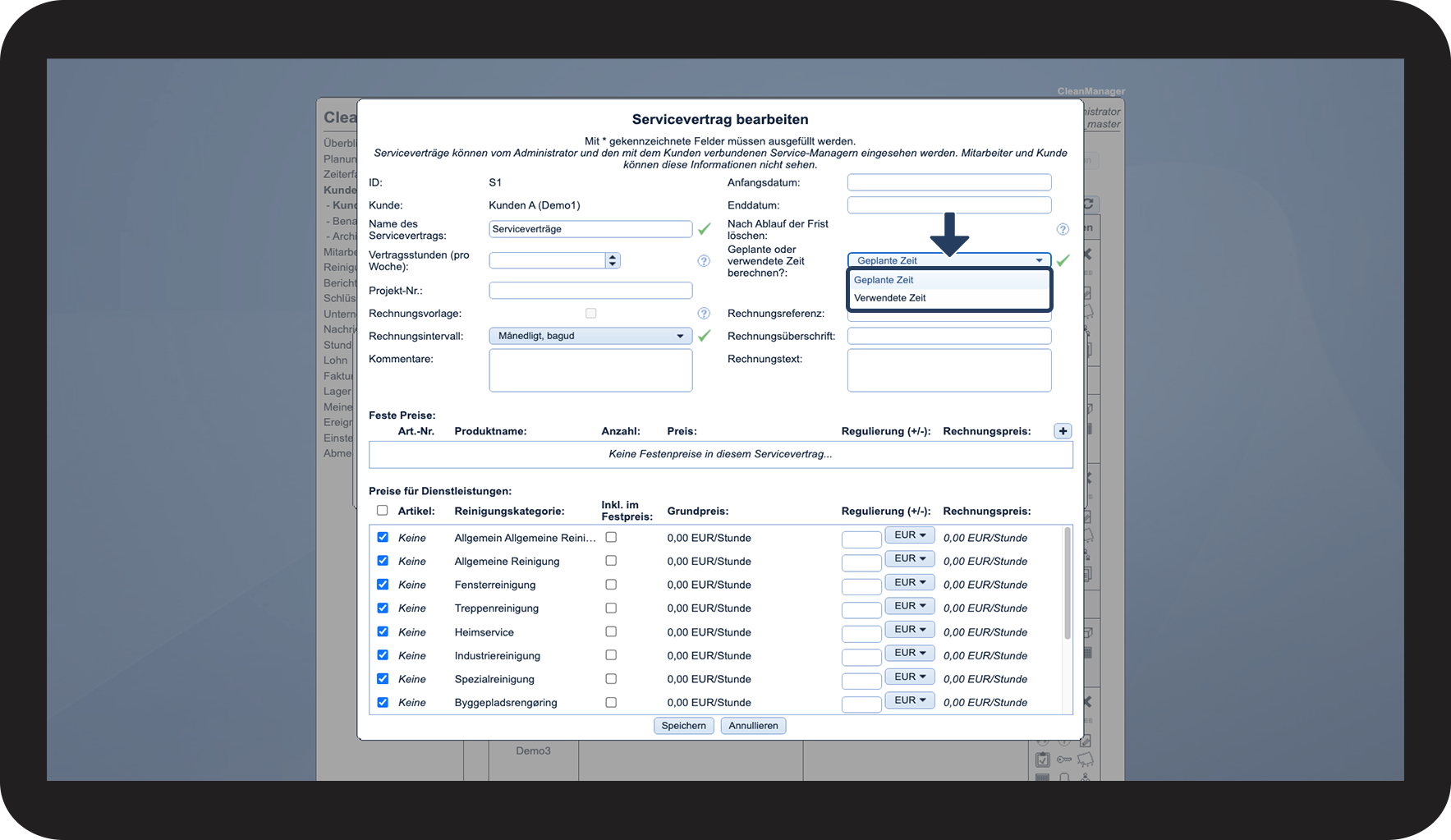Focus the Anfangsdatum date field
Screen dimensions: 1451x840
[949, 182]
